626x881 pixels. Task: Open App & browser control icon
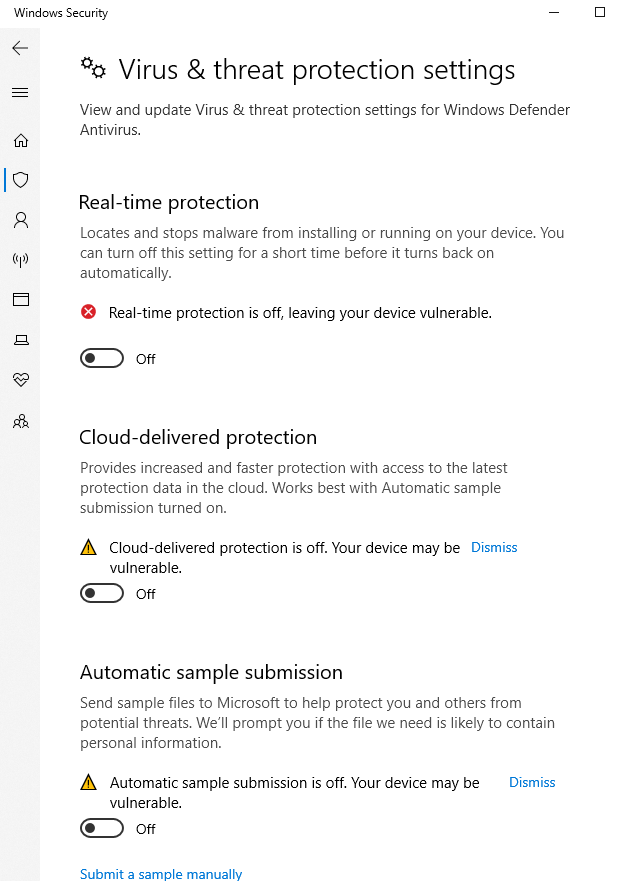coord(21,299)
